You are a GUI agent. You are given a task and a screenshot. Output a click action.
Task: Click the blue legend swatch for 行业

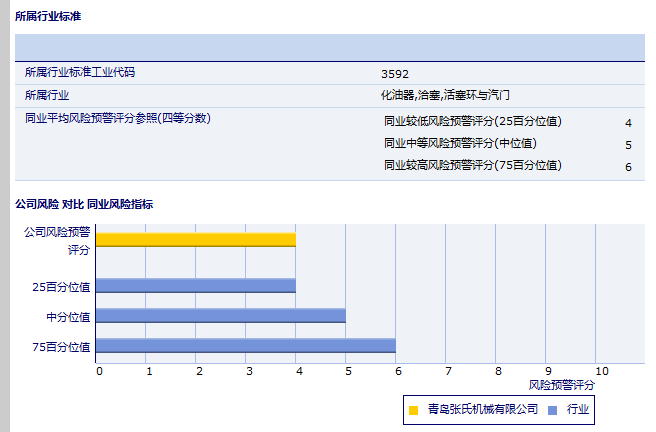point(553,410)
